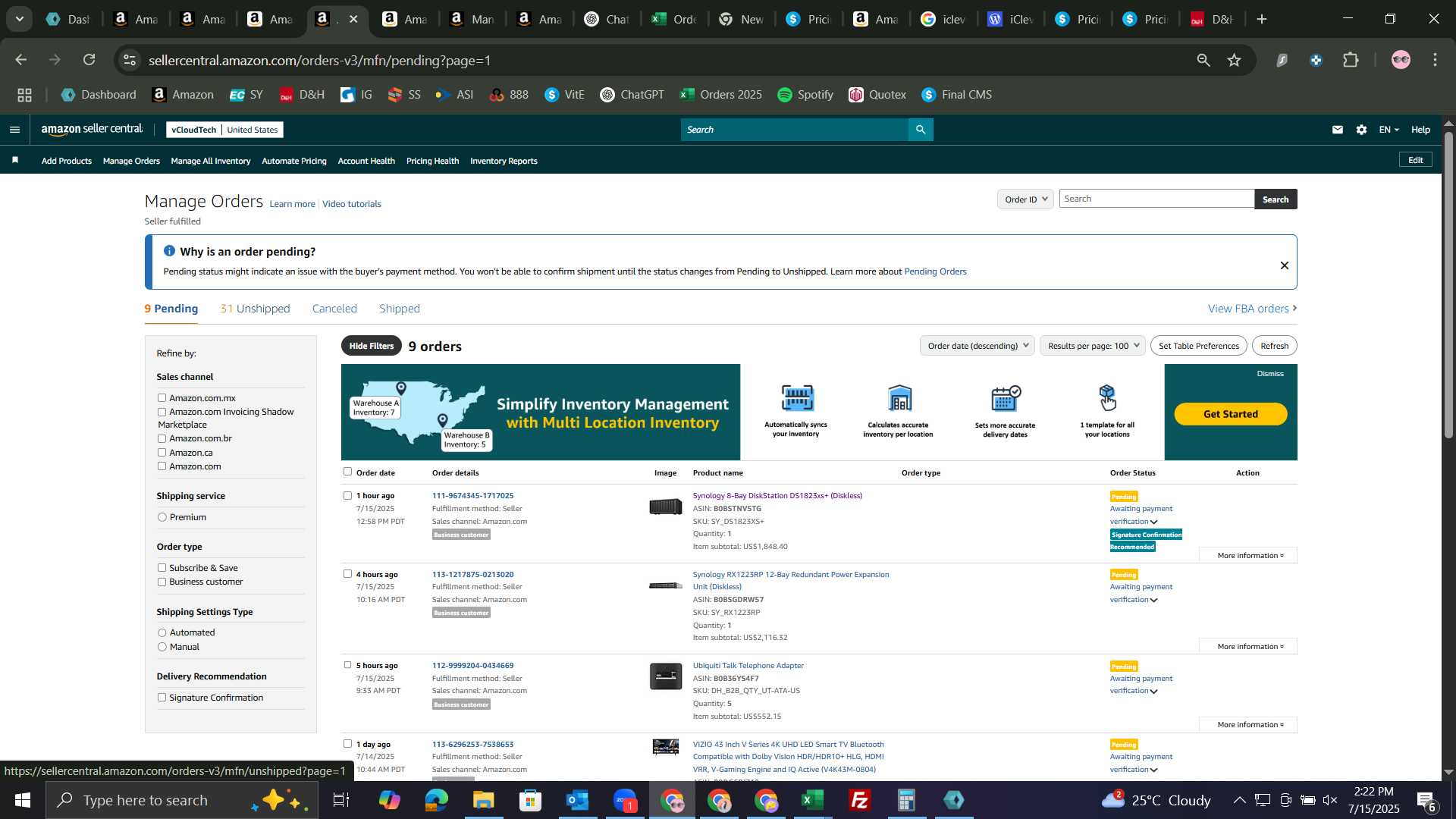This screenshot has width=1456, height=819.
Task: Open the Seller Central hamburger menu
Action: coord(14,130)
